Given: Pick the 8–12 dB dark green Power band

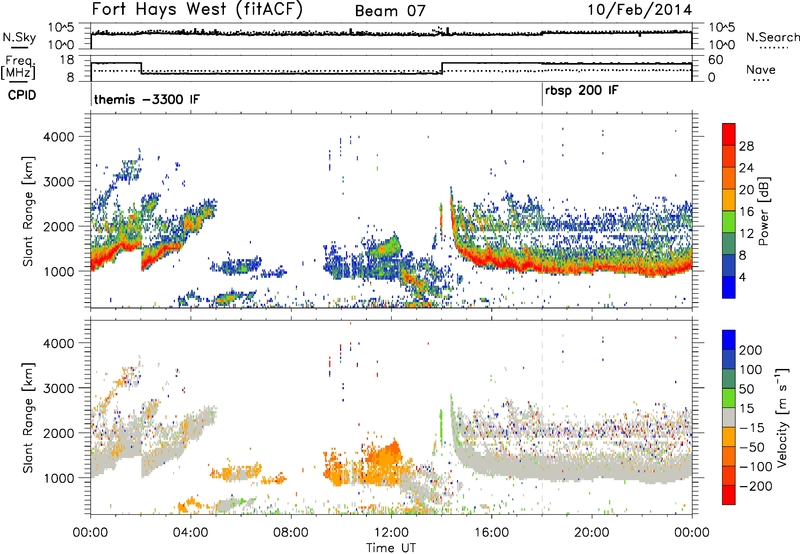Looking at the screenshot, I should tap(729, 243).
